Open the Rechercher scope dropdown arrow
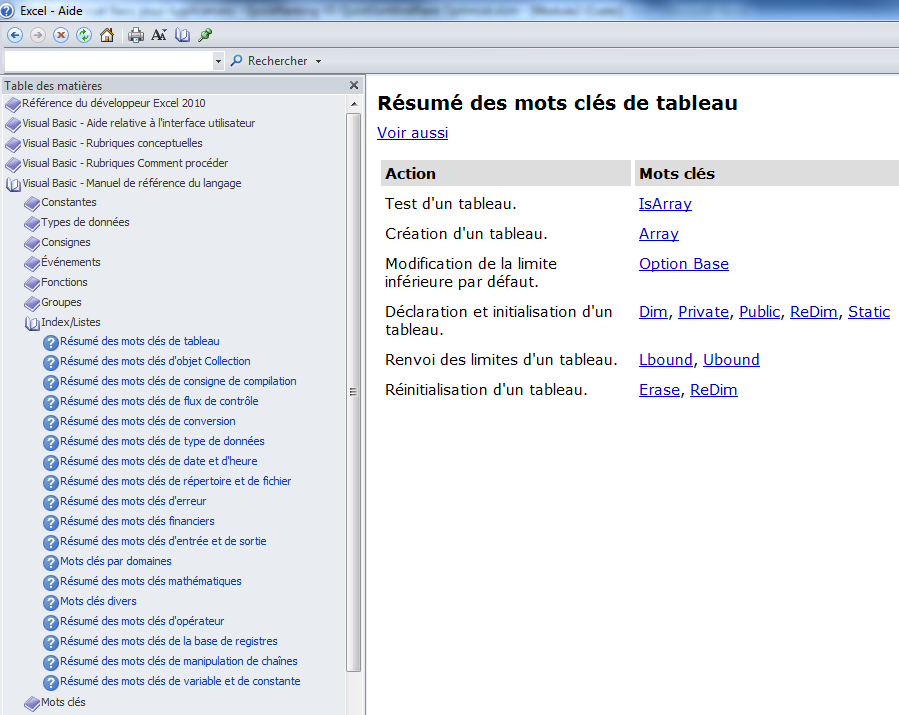The height and width of the screenshot is (715, 899). point(318,62)
